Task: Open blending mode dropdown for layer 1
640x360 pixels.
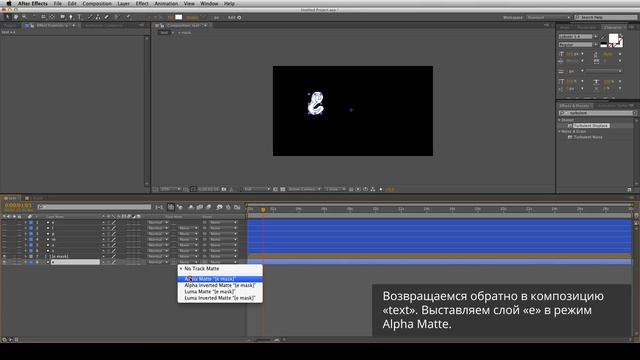Action: click(x=158, y=222)
